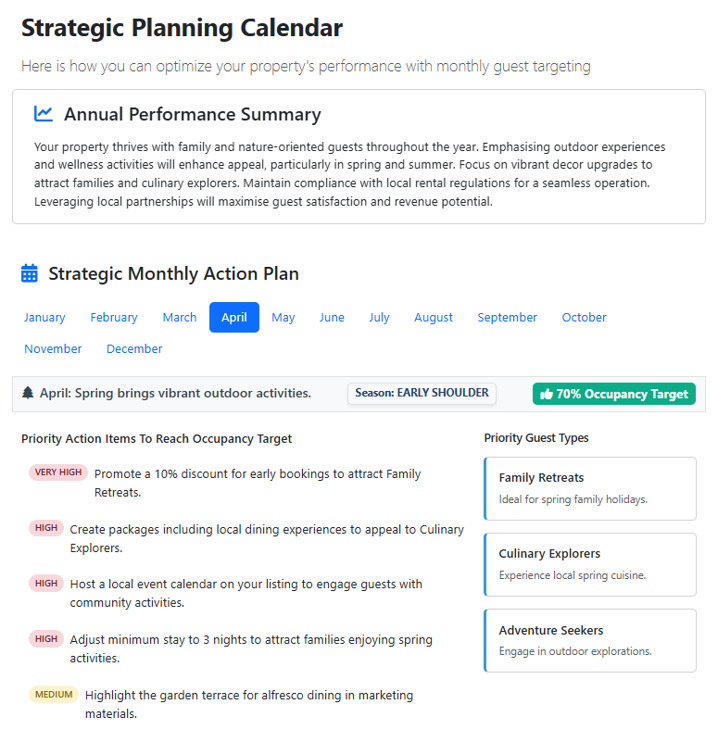Open the Family Retreats guest type card
718x731 pixels.
coord(590,489)
